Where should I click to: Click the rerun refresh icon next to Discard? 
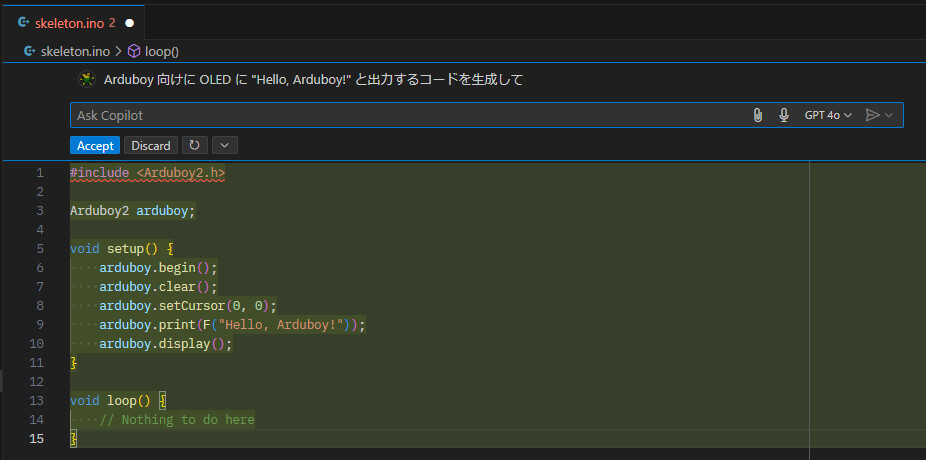(195, 145)
